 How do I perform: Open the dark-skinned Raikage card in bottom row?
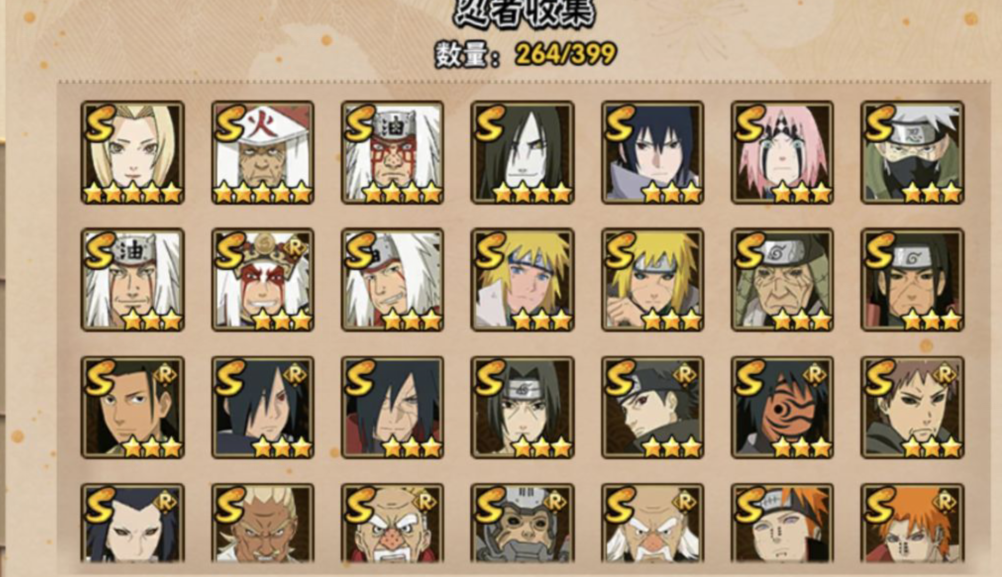coord(263,524)
